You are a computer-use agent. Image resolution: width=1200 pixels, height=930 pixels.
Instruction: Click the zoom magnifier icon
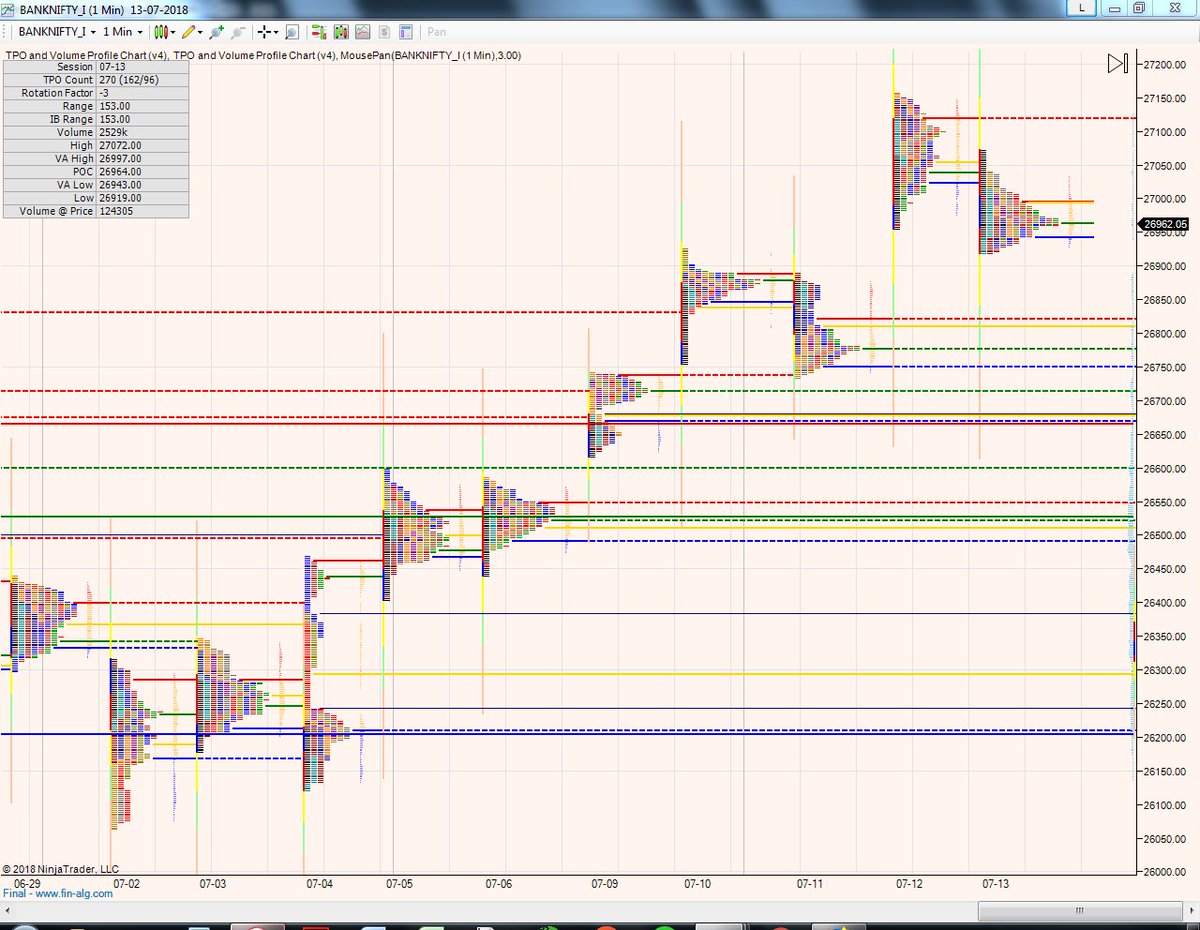[x=292, y=32]
